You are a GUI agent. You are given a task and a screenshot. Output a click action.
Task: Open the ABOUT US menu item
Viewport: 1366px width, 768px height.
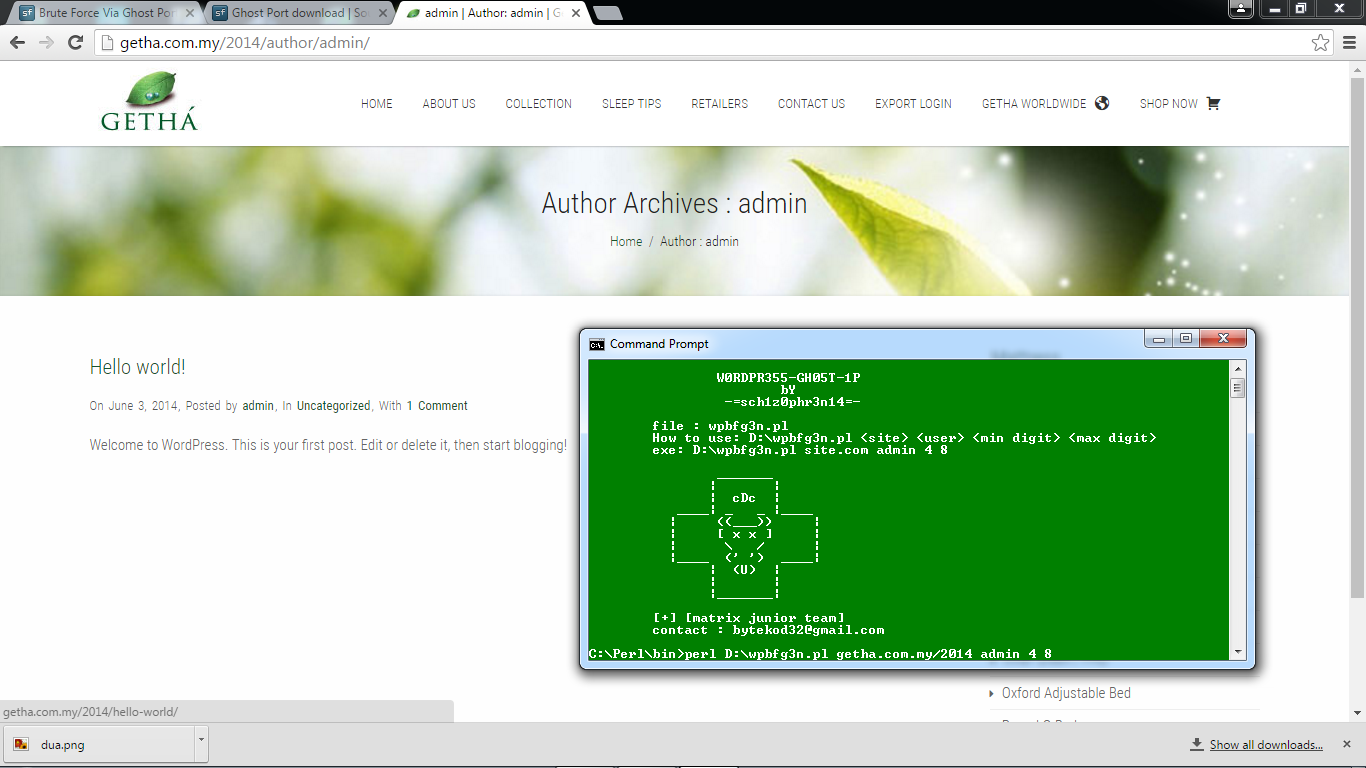(x=449, y=103)
